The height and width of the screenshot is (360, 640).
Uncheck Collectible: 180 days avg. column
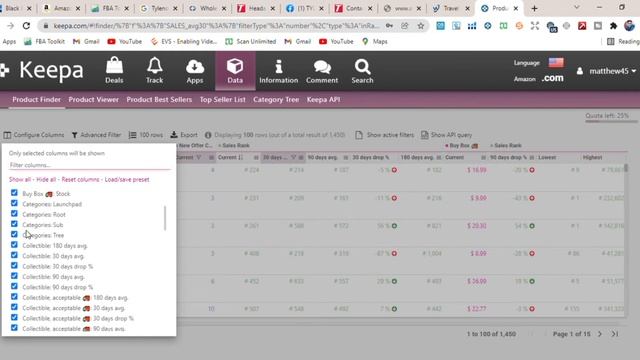[x=14, y=244]
